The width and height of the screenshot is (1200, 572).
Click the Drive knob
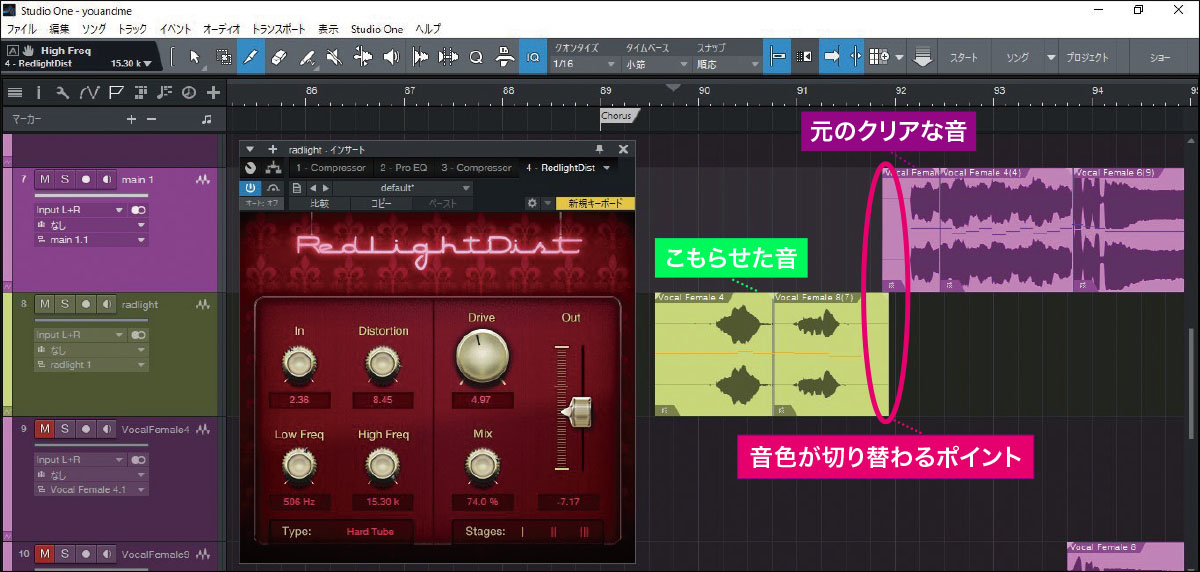[480, 358]
